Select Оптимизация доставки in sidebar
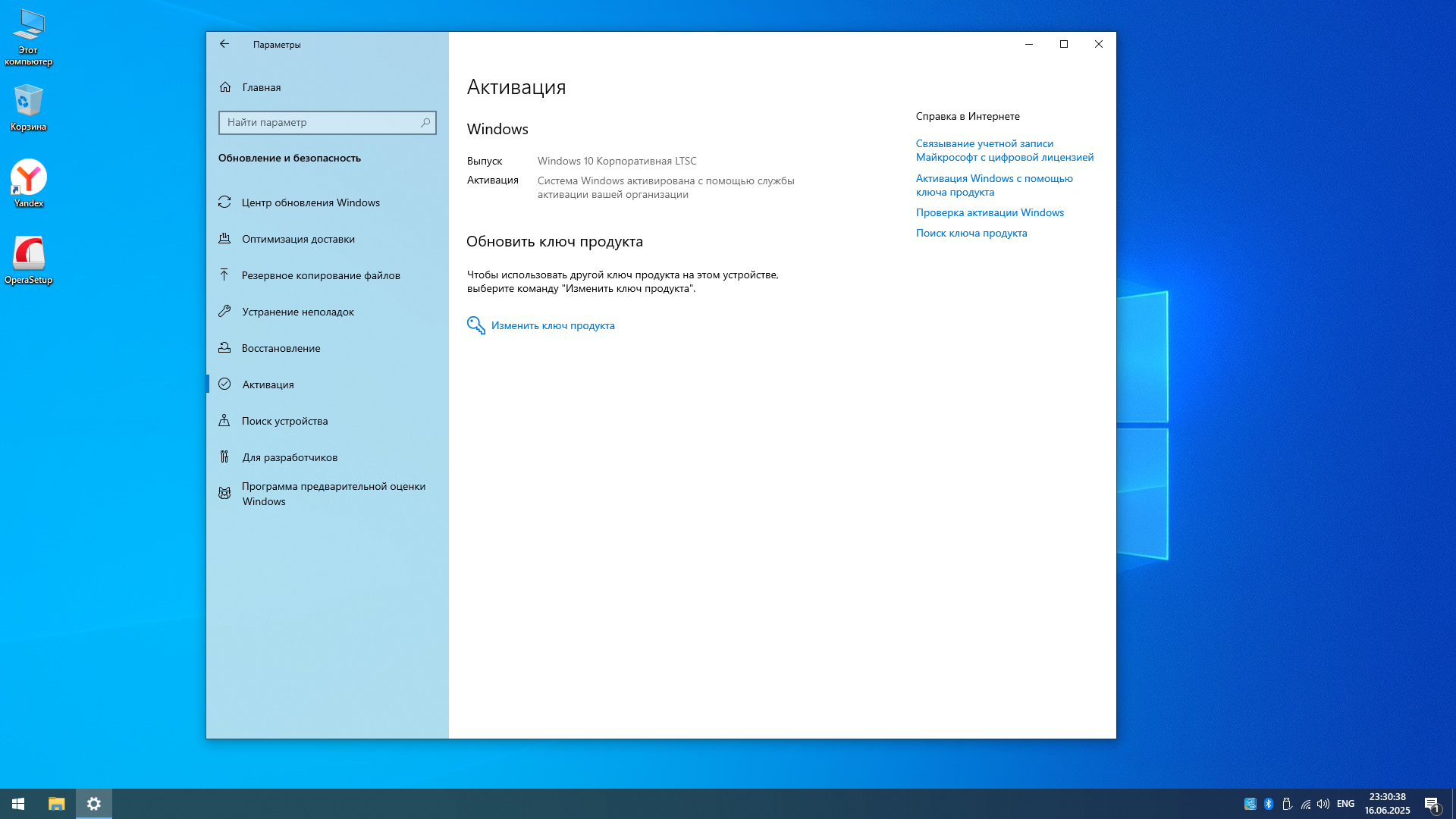Viewport: 1456px width, 819px height. 298,239
